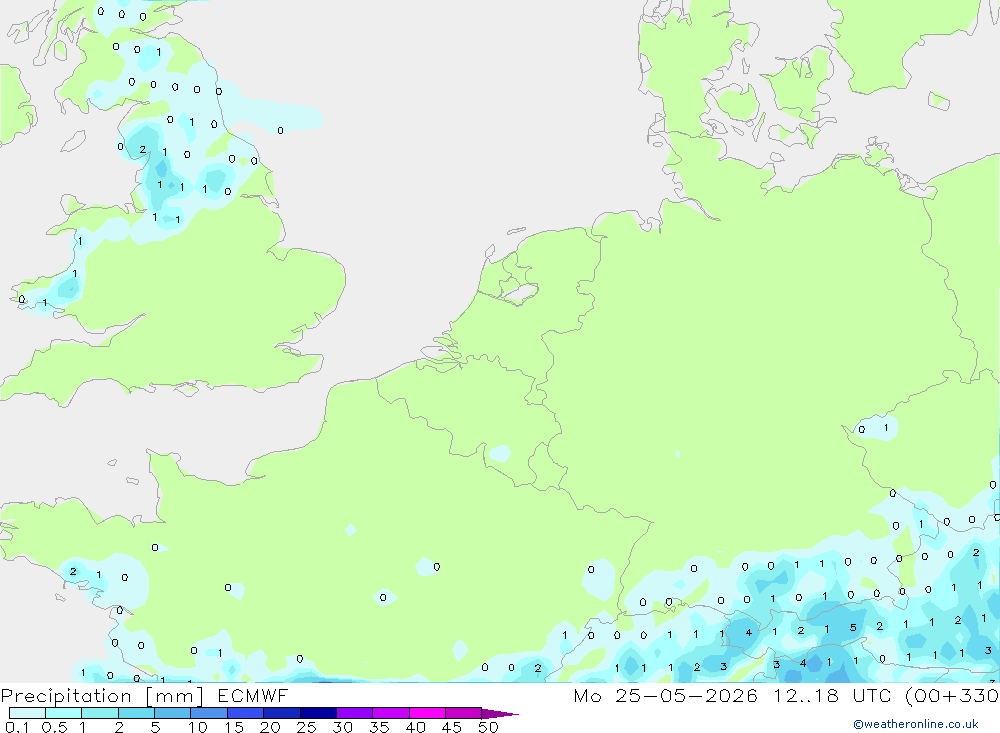Click the legend tick label '10'
The height and width of the screenshot is (733, 1000).
[x=198, y=727]
